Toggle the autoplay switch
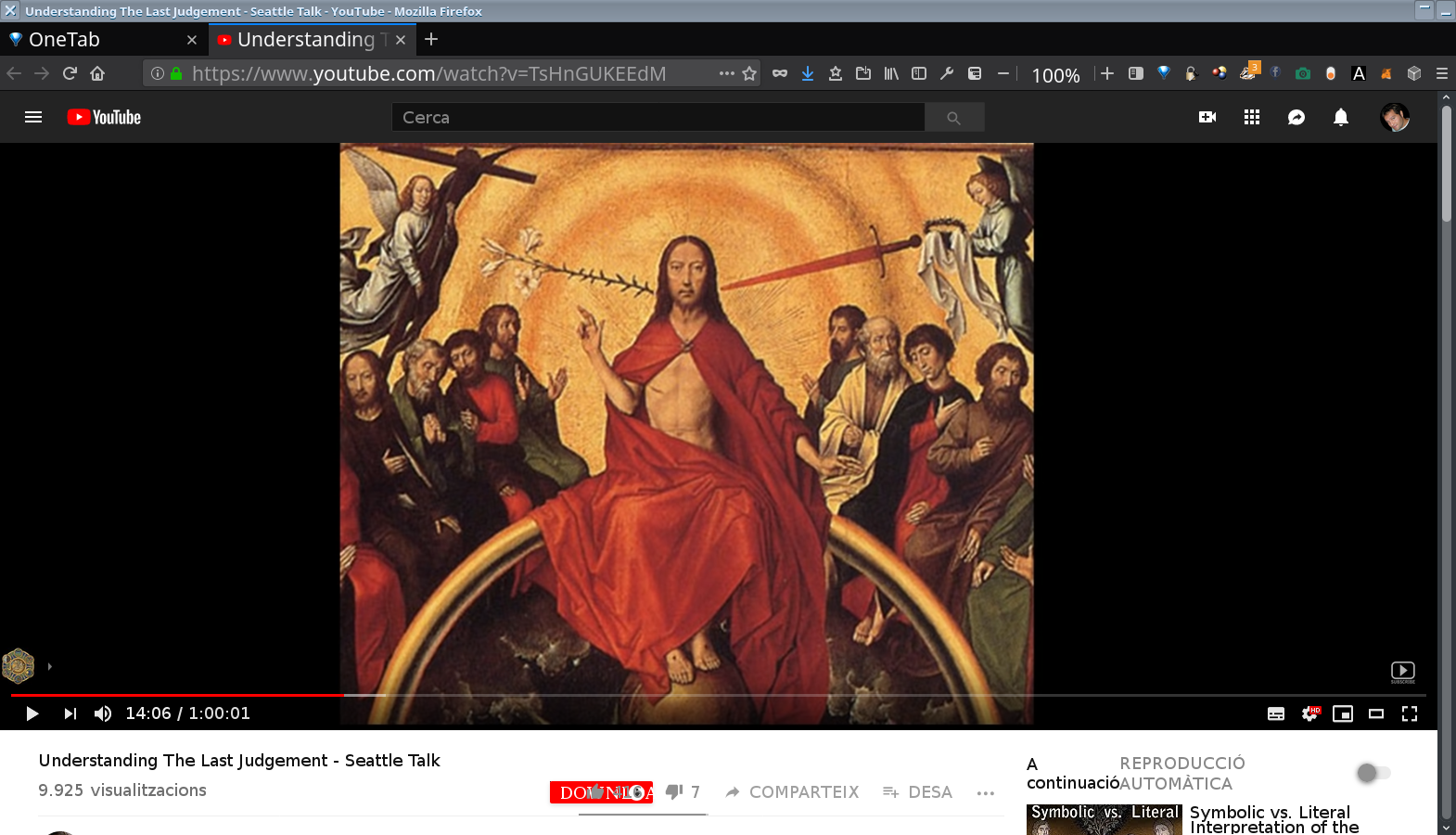1456x835 pixels. click(1373, 772)
